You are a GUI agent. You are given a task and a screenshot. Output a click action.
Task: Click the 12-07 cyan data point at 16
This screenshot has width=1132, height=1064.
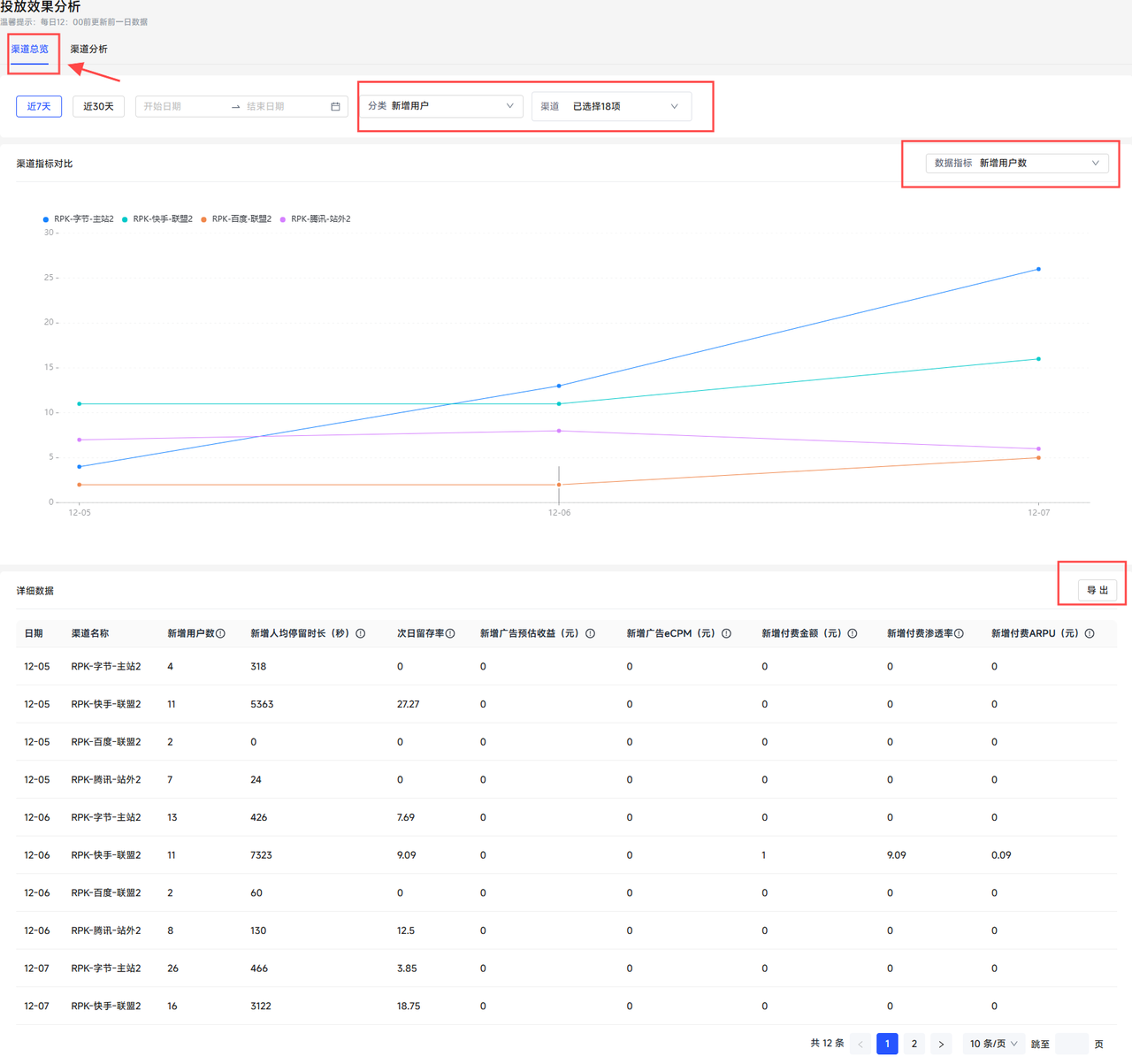1038,359
